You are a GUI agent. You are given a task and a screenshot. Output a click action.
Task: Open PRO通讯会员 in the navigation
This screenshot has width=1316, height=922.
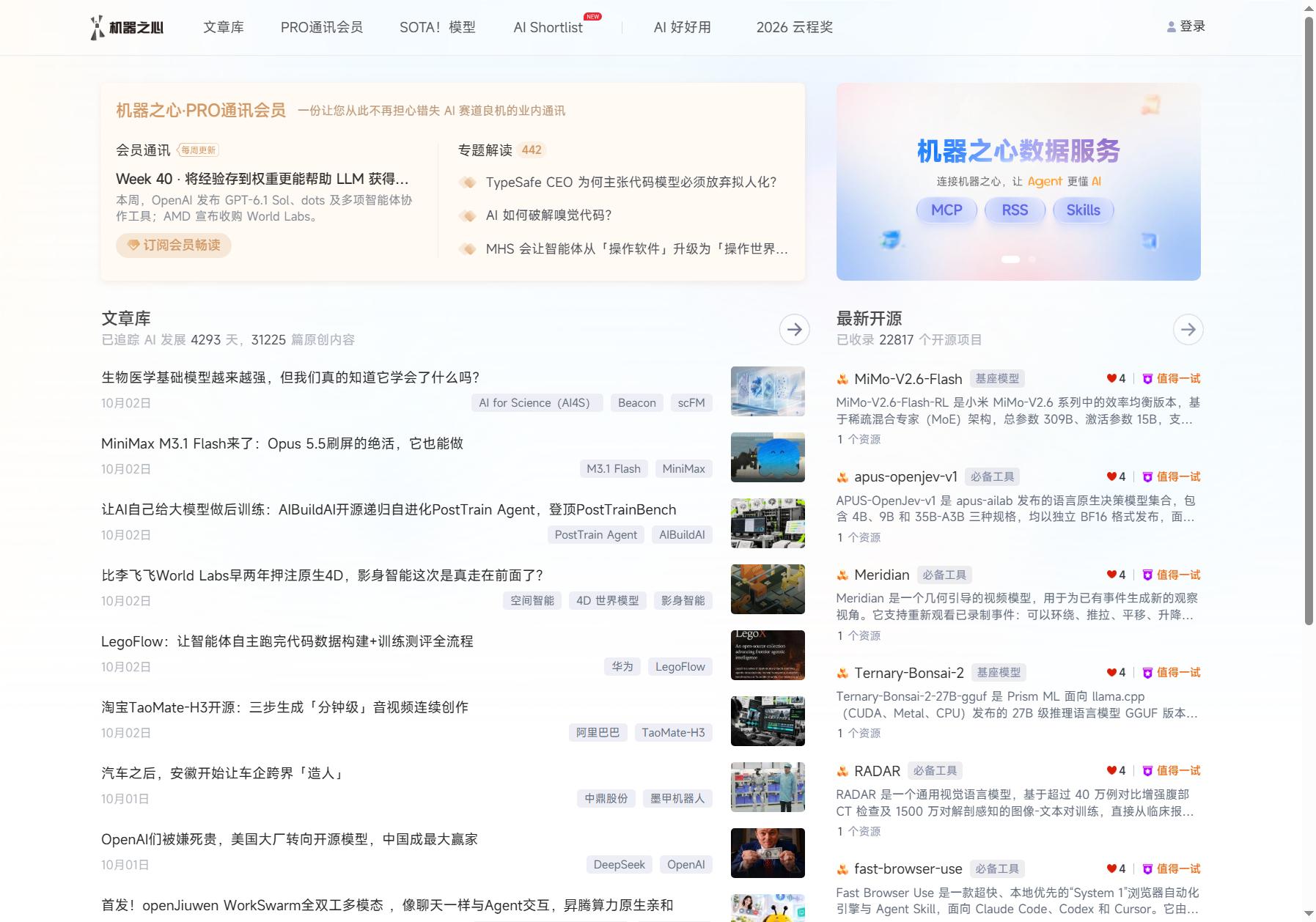pos(322,27)
